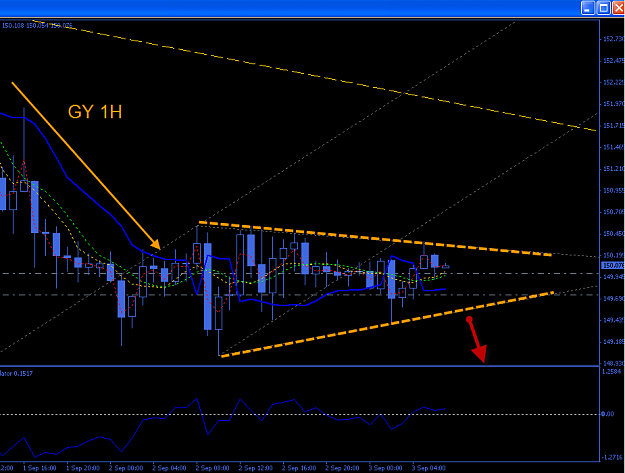Click the 149.185 price axis label
625x473 pixels.
click(613, 342)
